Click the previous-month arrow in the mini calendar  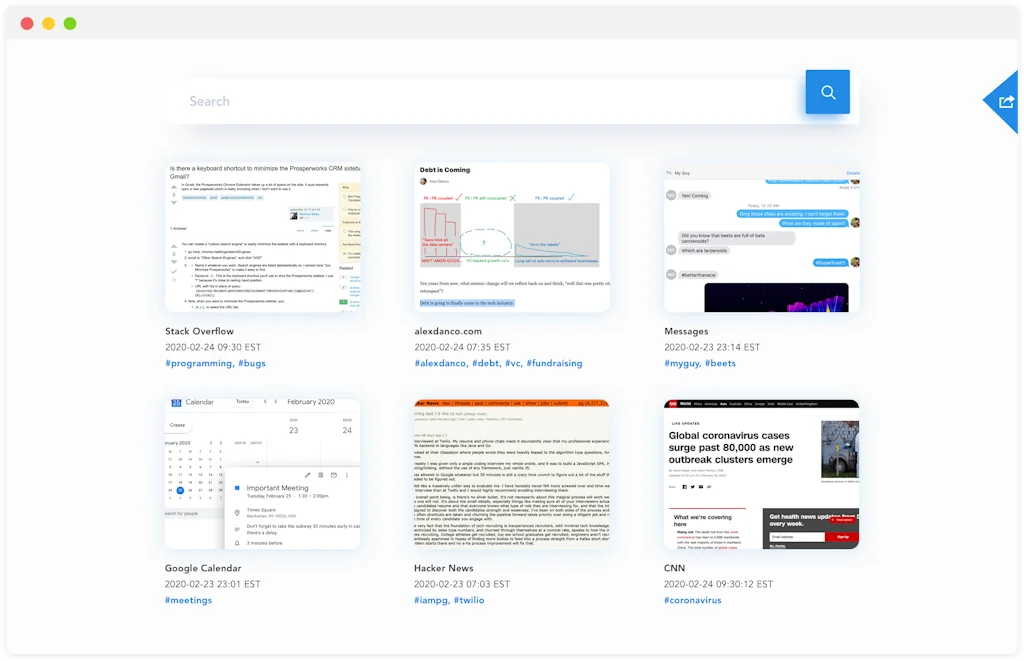(x=211, y=443)
